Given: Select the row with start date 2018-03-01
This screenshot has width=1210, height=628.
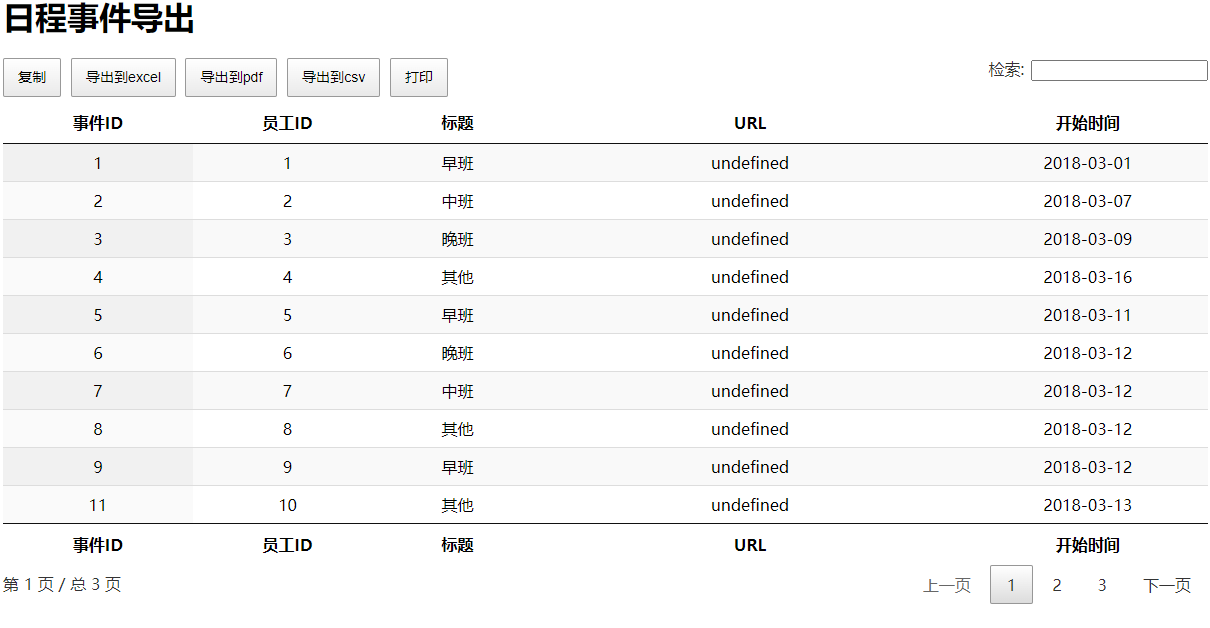Looking at the screenshot, I should point(605,163).
